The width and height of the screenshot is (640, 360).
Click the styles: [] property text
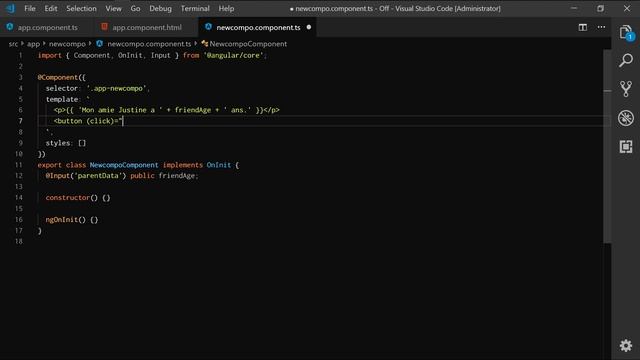tap(66, 143)
